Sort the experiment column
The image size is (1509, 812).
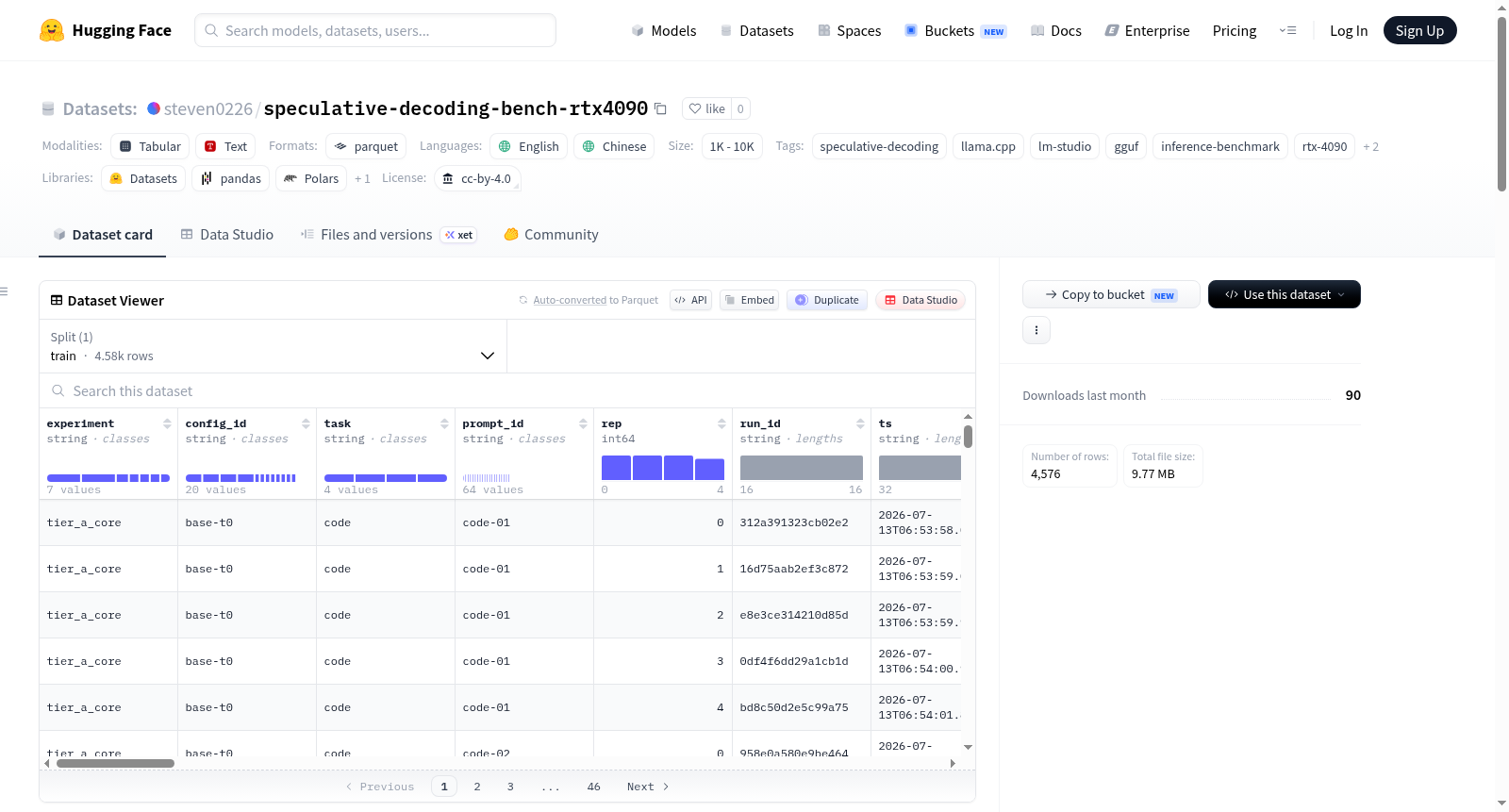[x=167, y=423]
